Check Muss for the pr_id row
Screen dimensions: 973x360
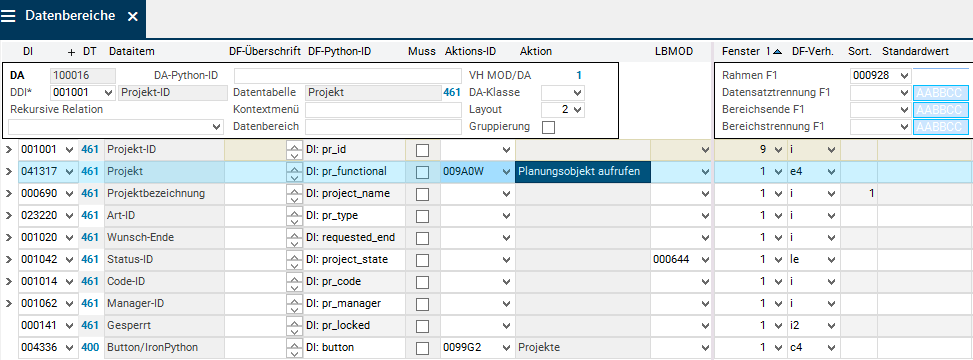tap(423, 150)
